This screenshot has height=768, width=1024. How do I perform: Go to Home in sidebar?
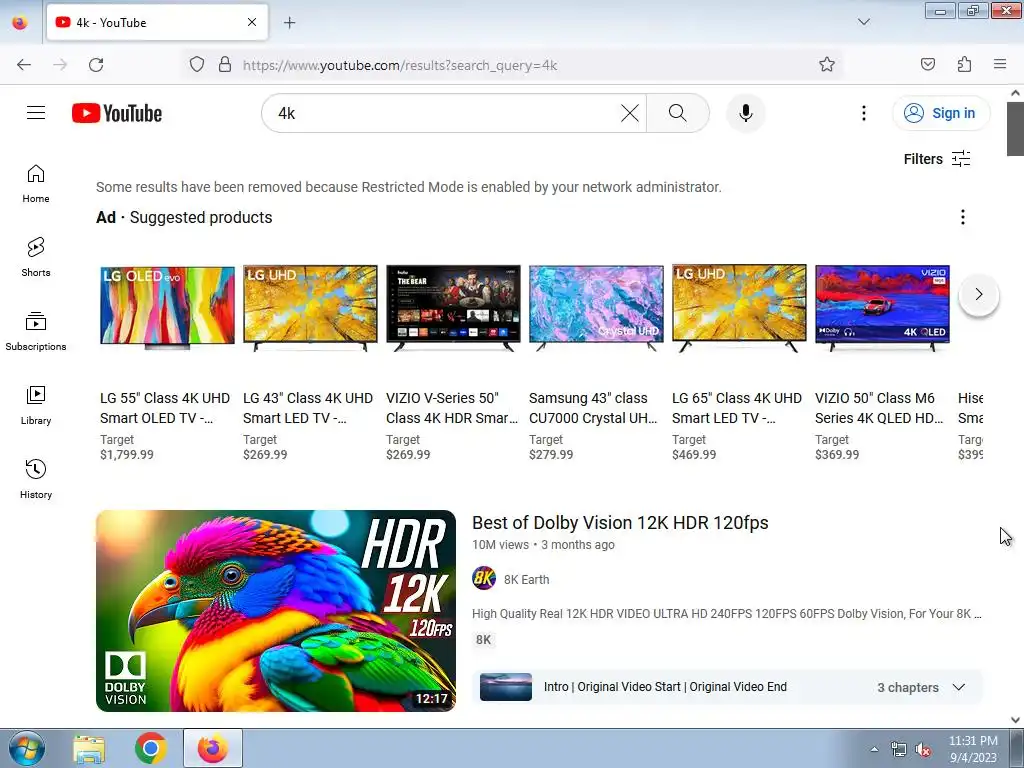pyautogui.click(x=36, y=184)
